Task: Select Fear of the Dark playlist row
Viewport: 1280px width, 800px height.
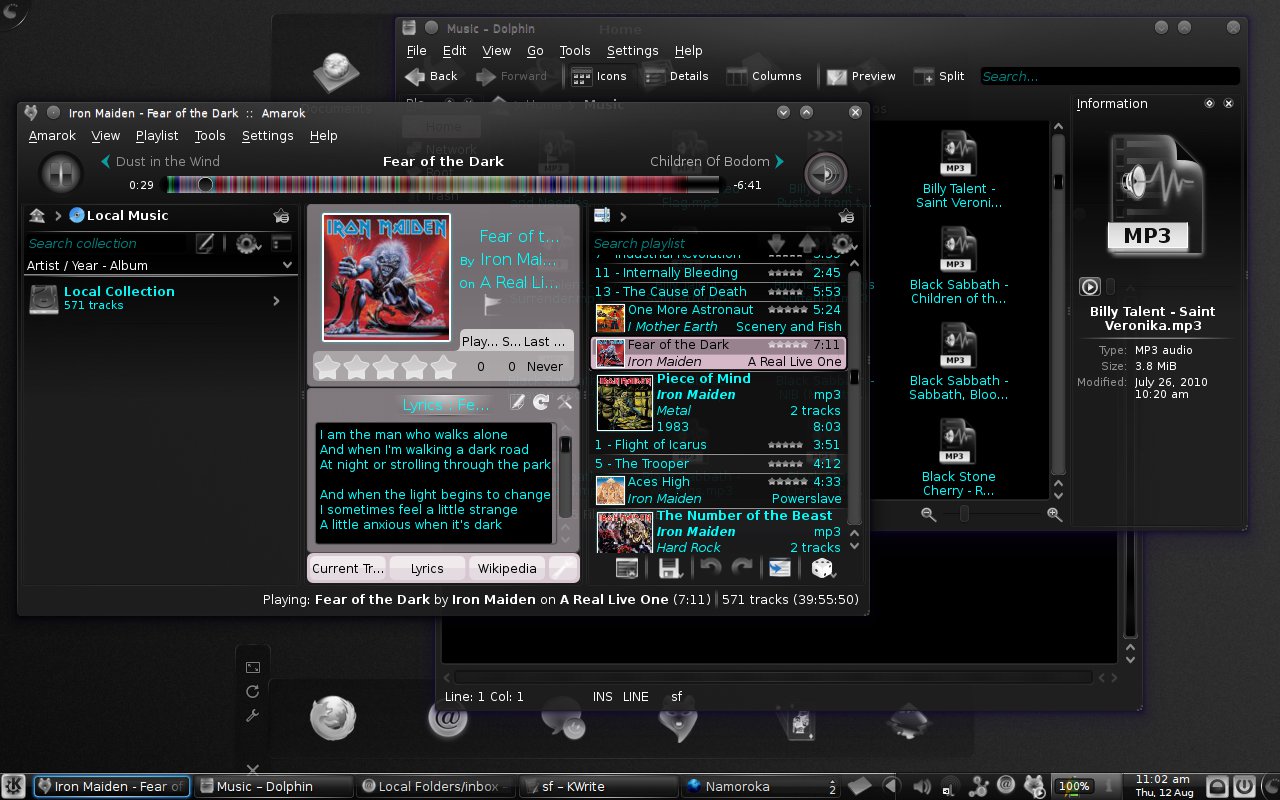Action: point(719,353)
